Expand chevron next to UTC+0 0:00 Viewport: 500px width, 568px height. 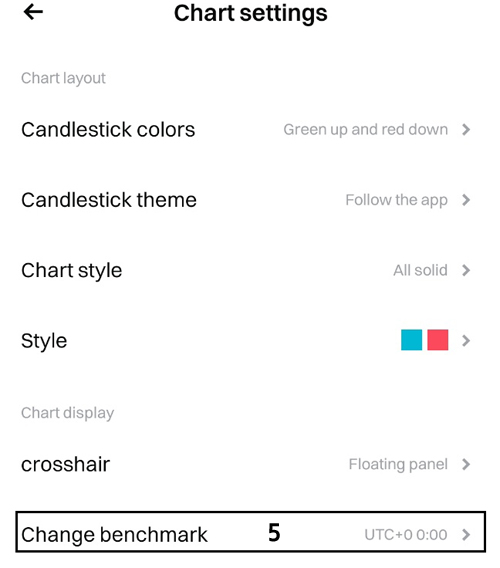click(x=466, y=535)
